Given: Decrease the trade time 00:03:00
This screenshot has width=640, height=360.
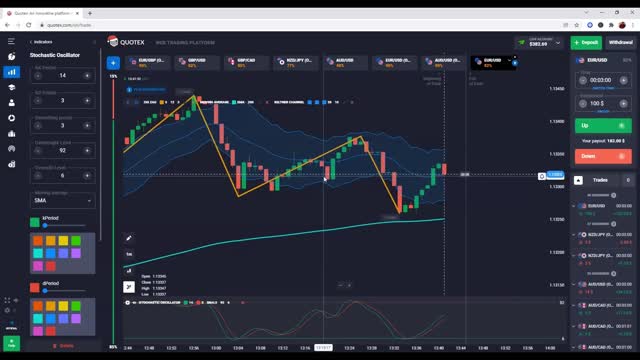Looking at the screenshot, I should click(x=583, y=80).
